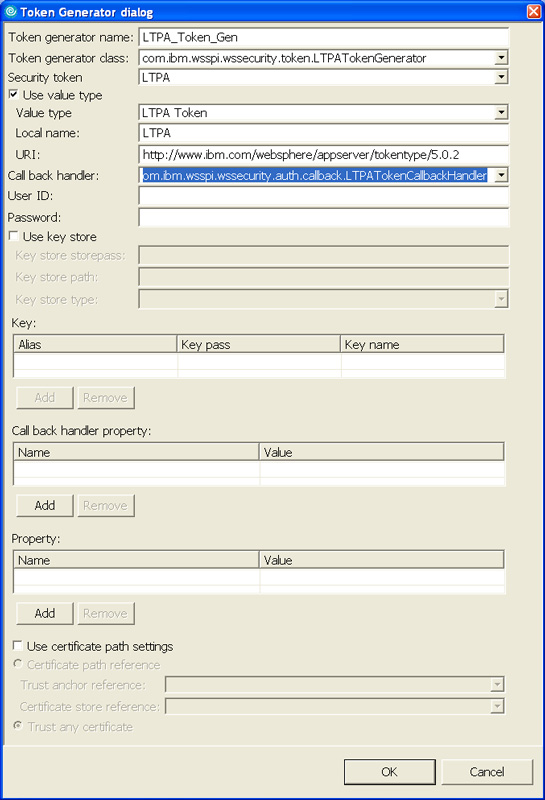
Task: Click the Alias column header in Key table
Action: tap(95, 344)
